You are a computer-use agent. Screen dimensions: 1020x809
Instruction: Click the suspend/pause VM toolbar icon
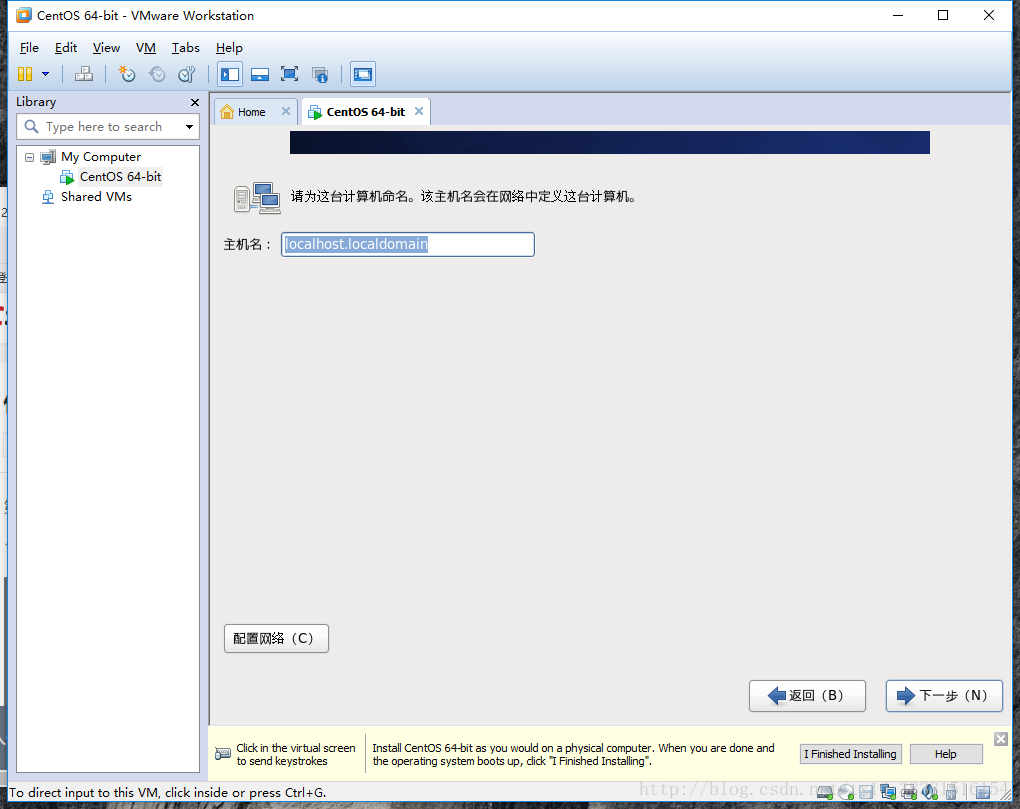[25, 74]
